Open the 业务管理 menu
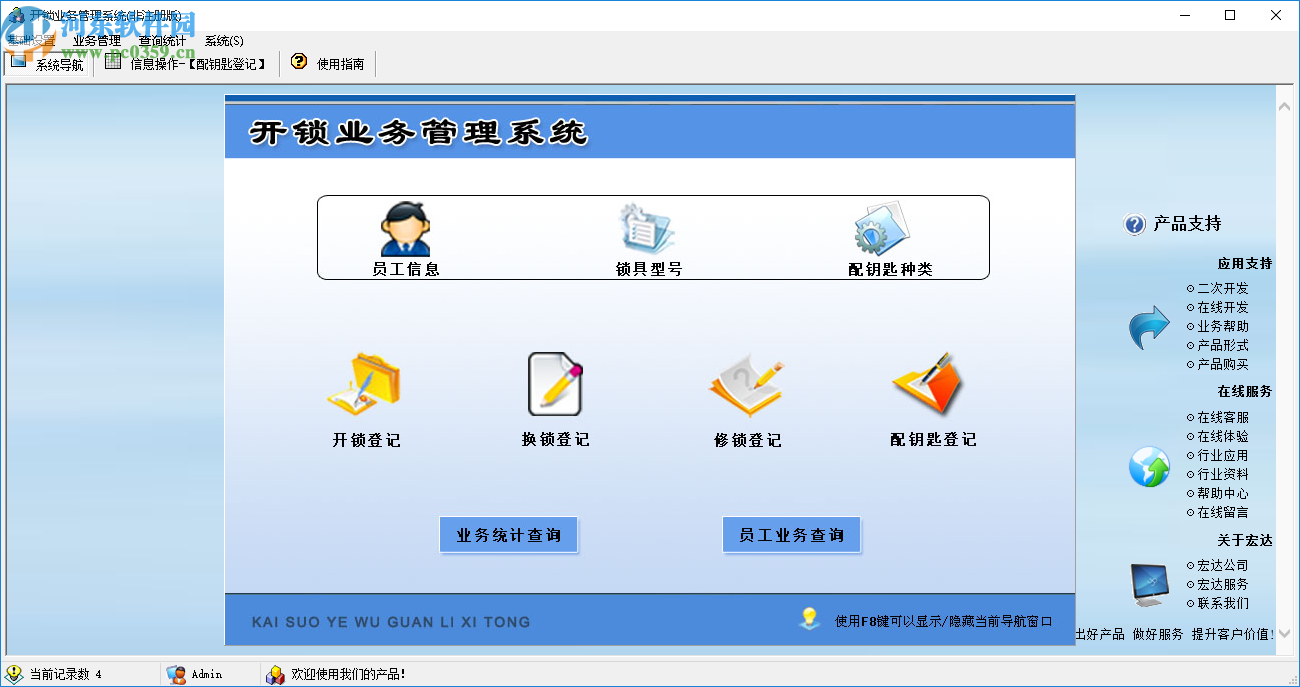 [x=96, y=41]
